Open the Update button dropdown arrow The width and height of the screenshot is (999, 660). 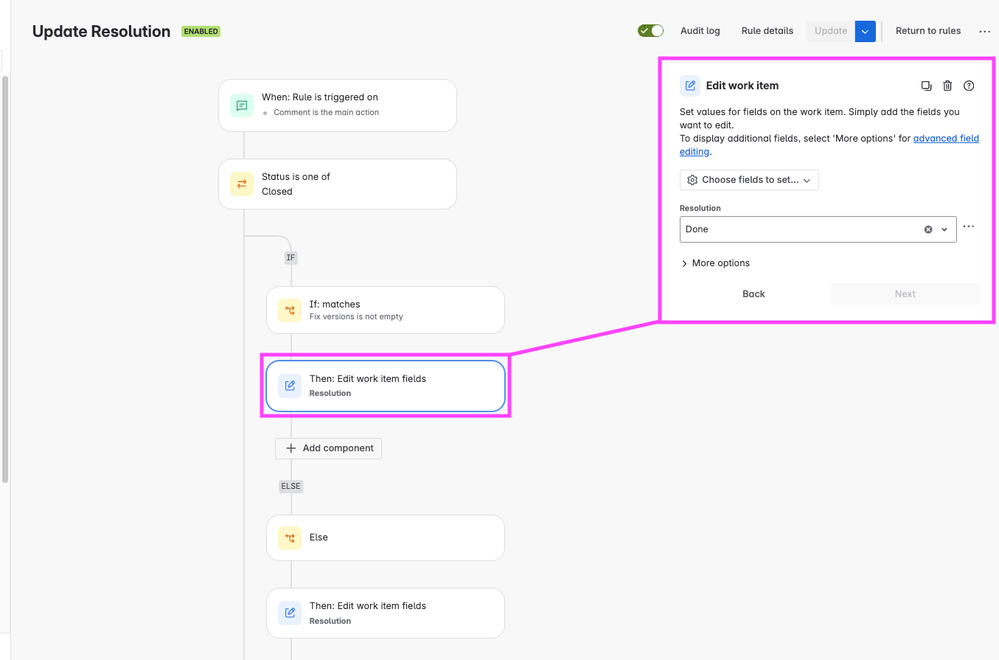click(865, 31)
